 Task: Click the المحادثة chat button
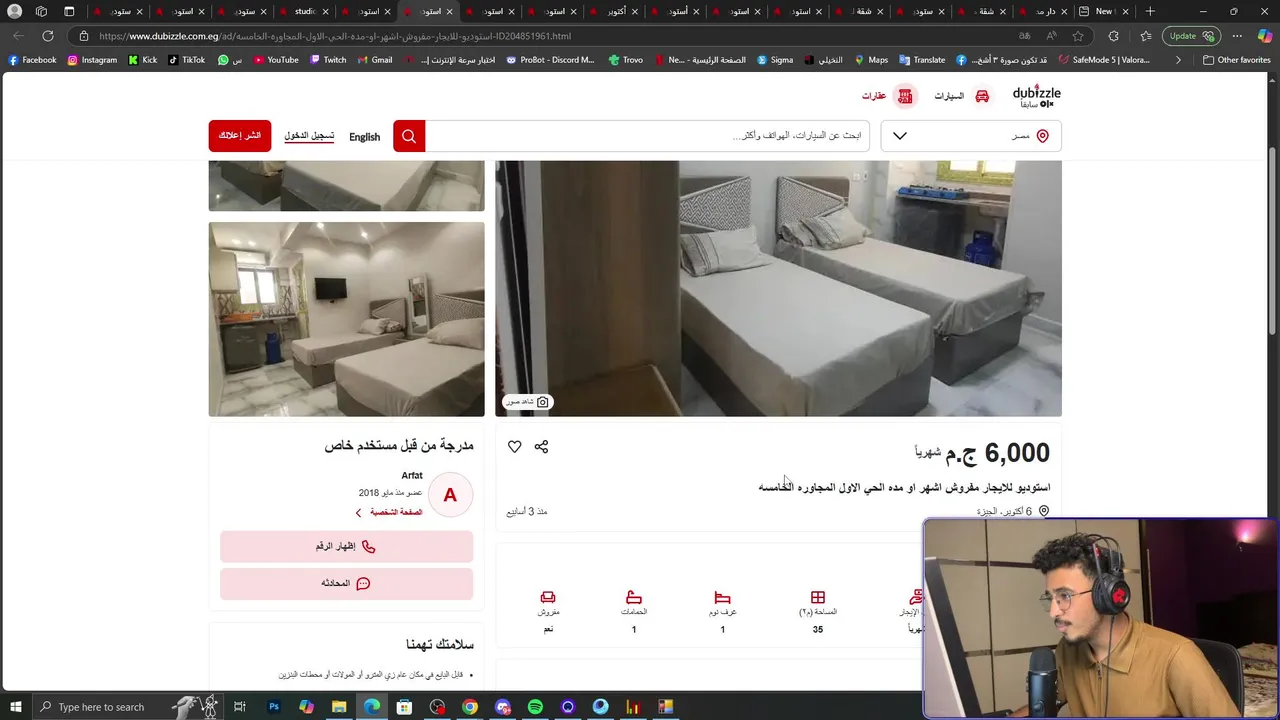(x=346, y=584)
